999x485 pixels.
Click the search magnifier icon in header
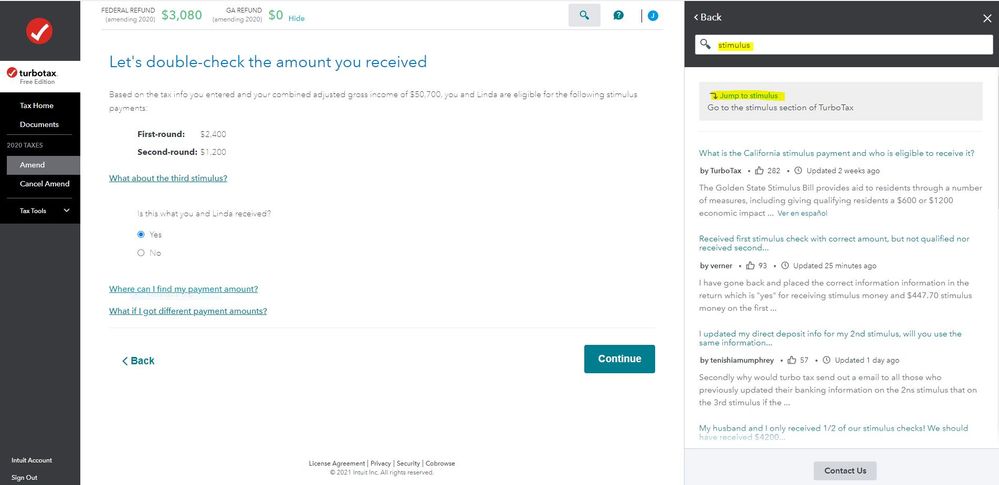pos(584,15)
